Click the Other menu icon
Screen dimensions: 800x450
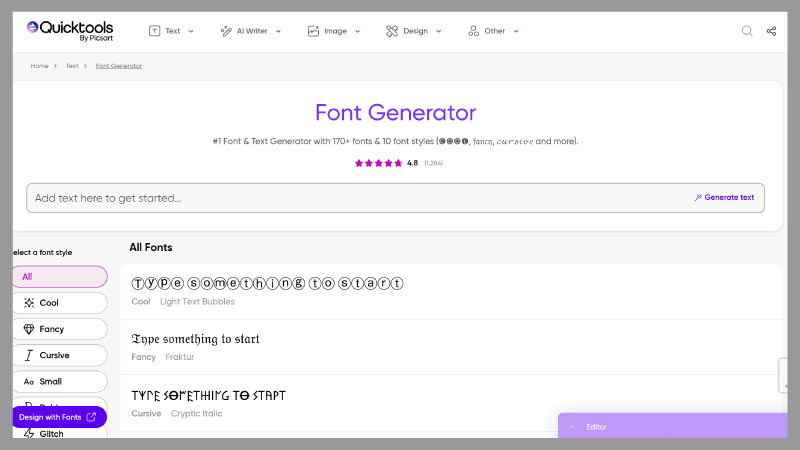click(x=473, y=31)
